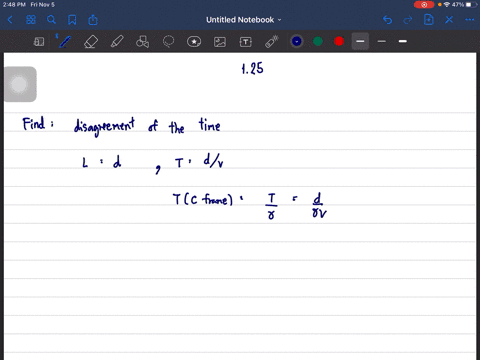Tap the handwritten 1.25 heading
This screenshot has height=360, width=480.
(252, 68)
